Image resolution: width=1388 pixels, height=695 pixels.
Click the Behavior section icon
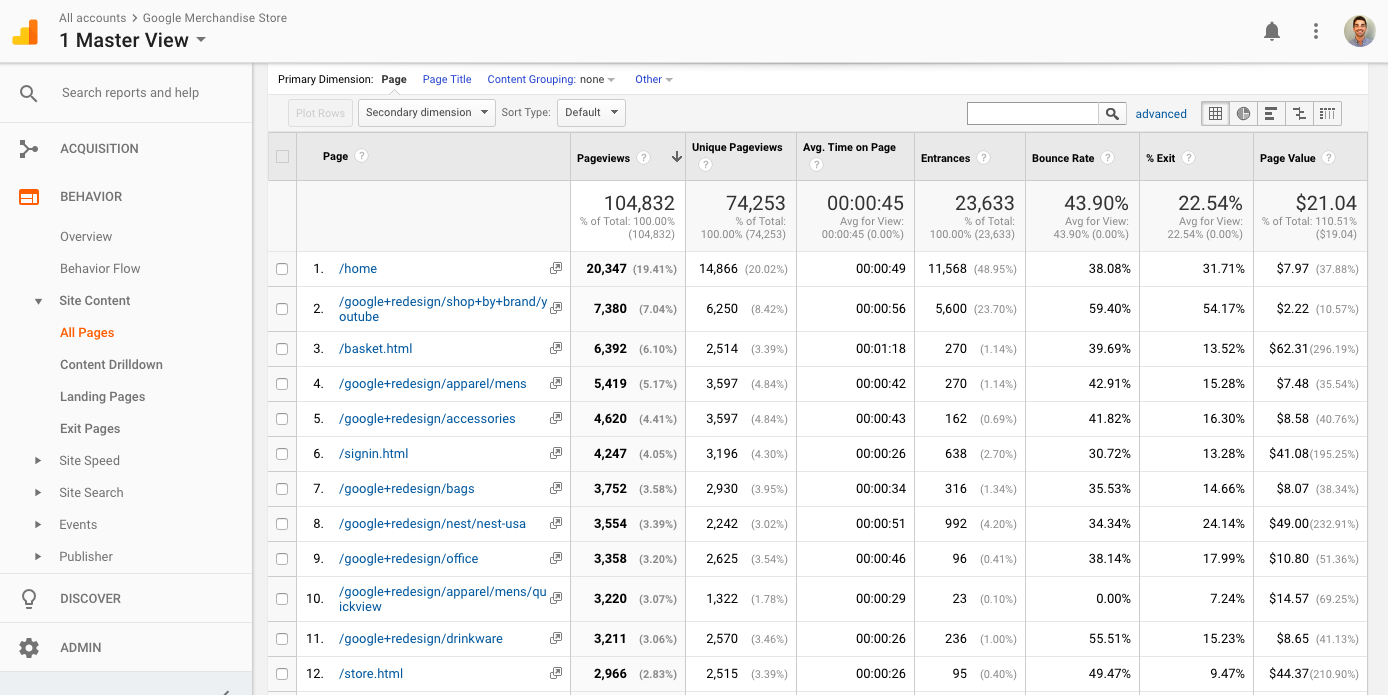click(29, 197)
